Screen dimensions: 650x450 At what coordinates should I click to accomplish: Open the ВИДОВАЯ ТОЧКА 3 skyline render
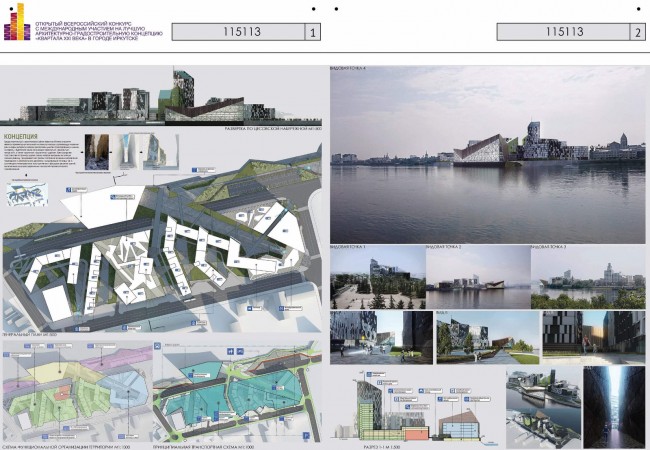click(588, 277)
